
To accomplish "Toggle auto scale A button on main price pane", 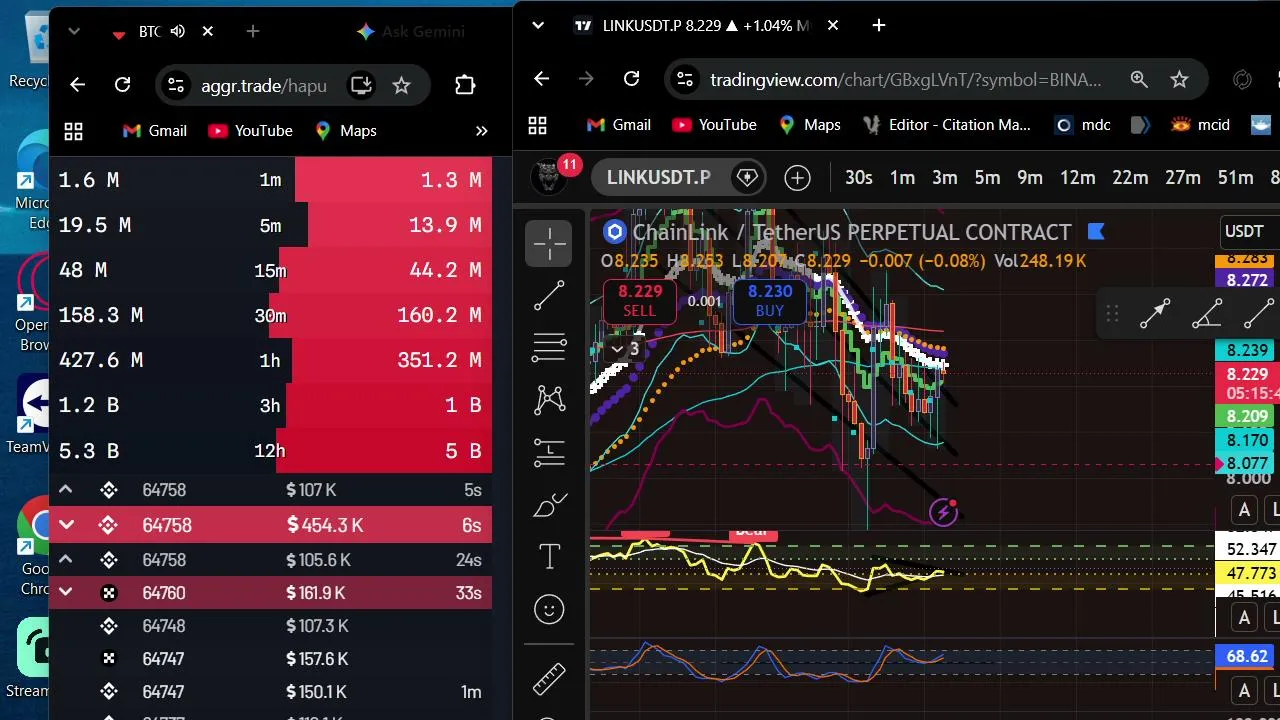I will point(1244,510).
